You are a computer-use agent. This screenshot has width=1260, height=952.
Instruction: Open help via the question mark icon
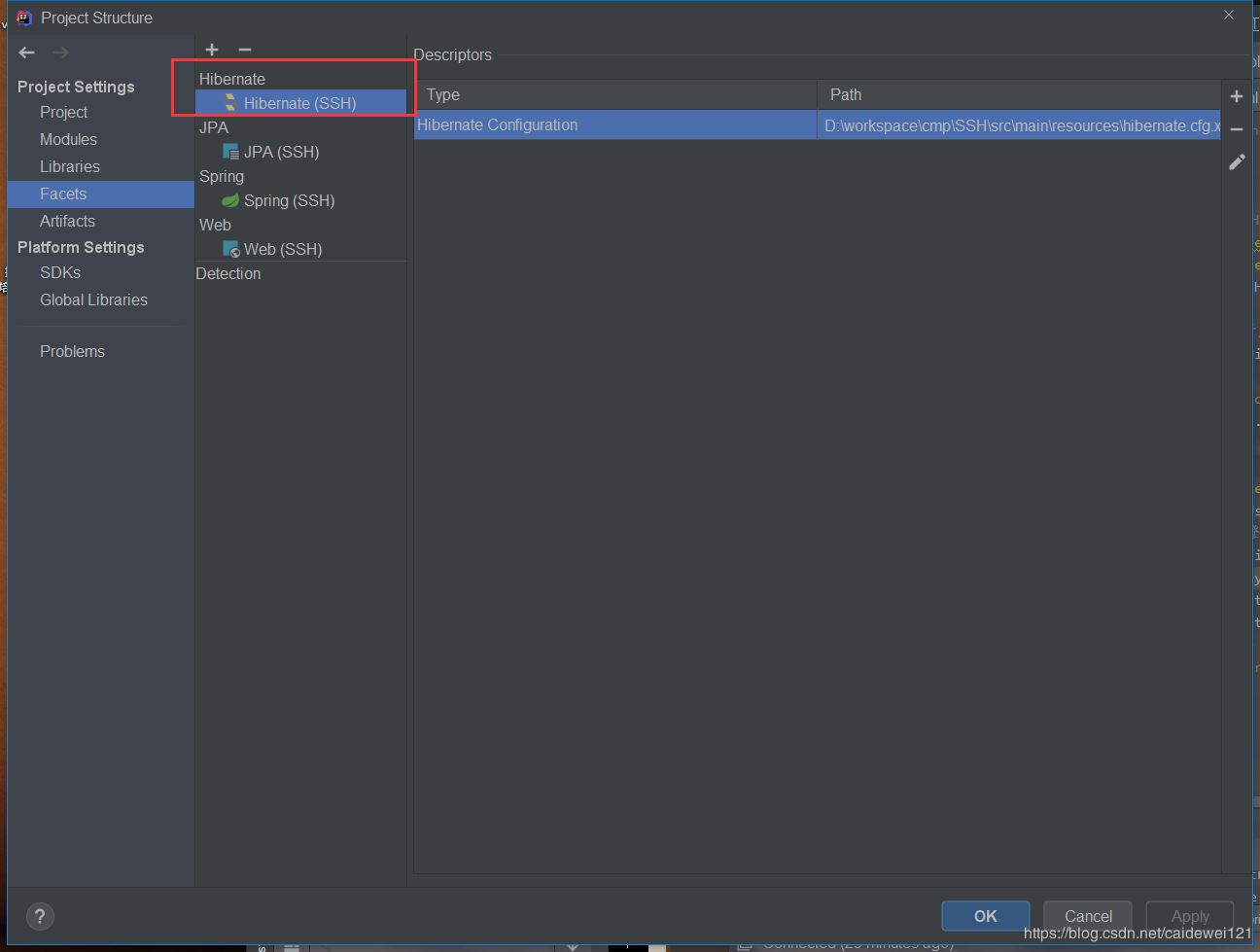point(40,916)
